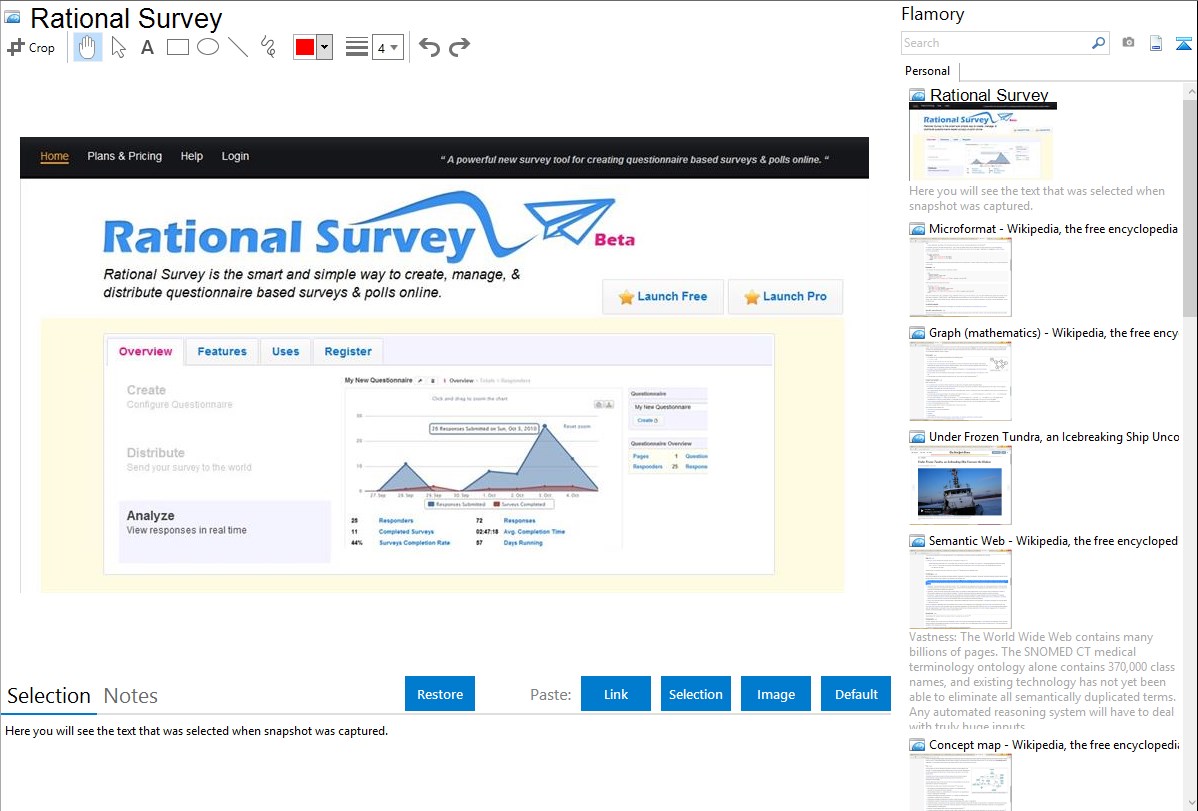Select the 'Concept map - Wikipedia' title
The image size is (1198, 811).
click(1054, 745)
